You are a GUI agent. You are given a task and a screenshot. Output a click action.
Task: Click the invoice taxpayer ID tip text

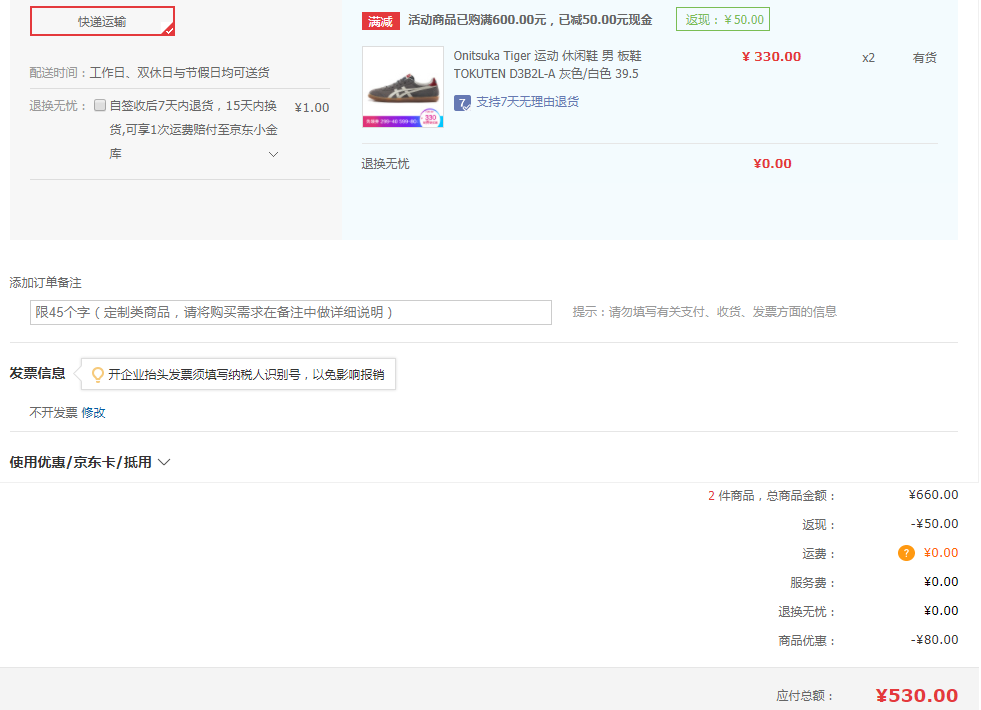coord(246,375)
